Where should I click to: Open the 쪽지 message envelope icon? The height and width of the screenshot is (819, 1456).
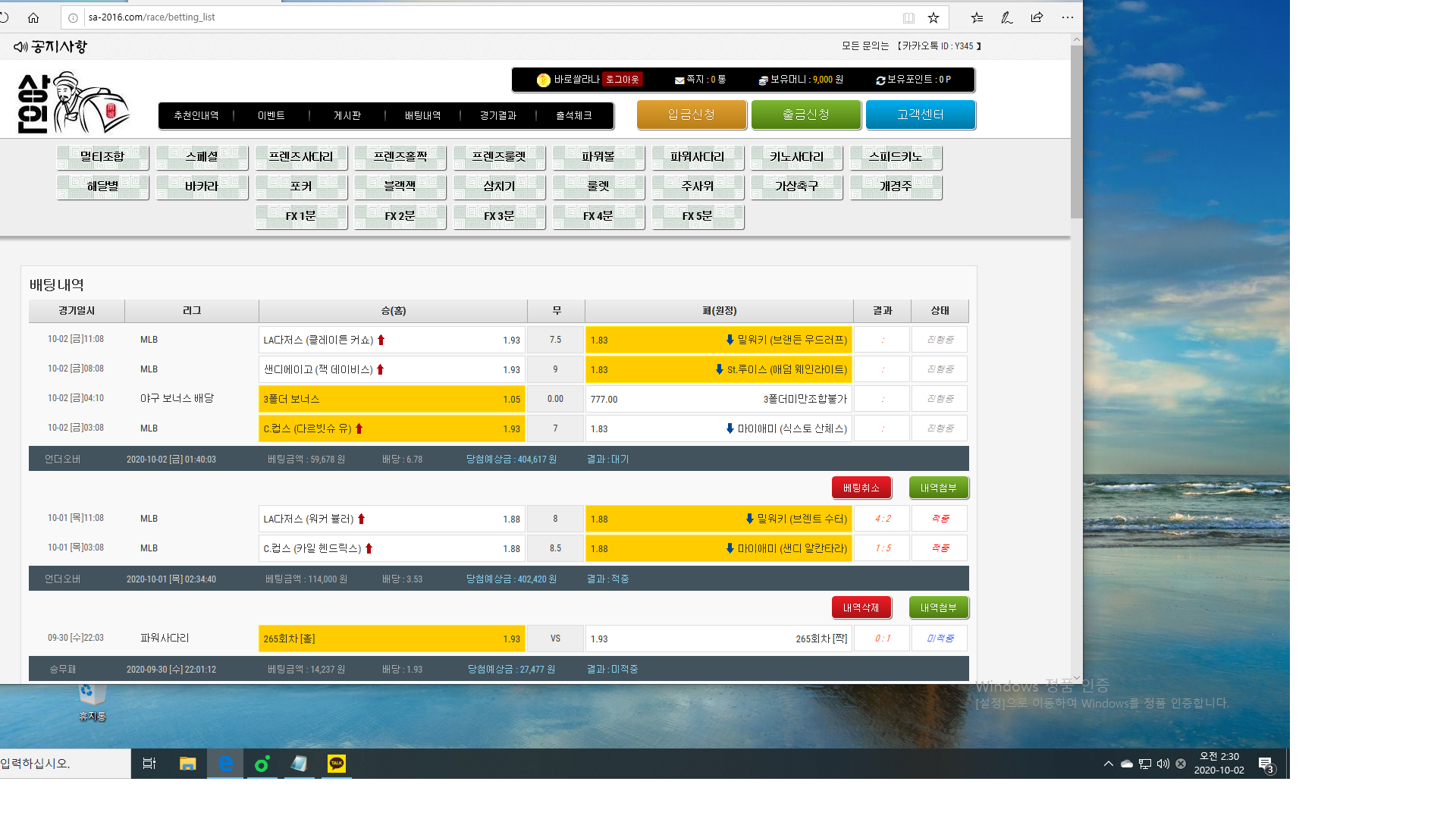tap(679, 80)
